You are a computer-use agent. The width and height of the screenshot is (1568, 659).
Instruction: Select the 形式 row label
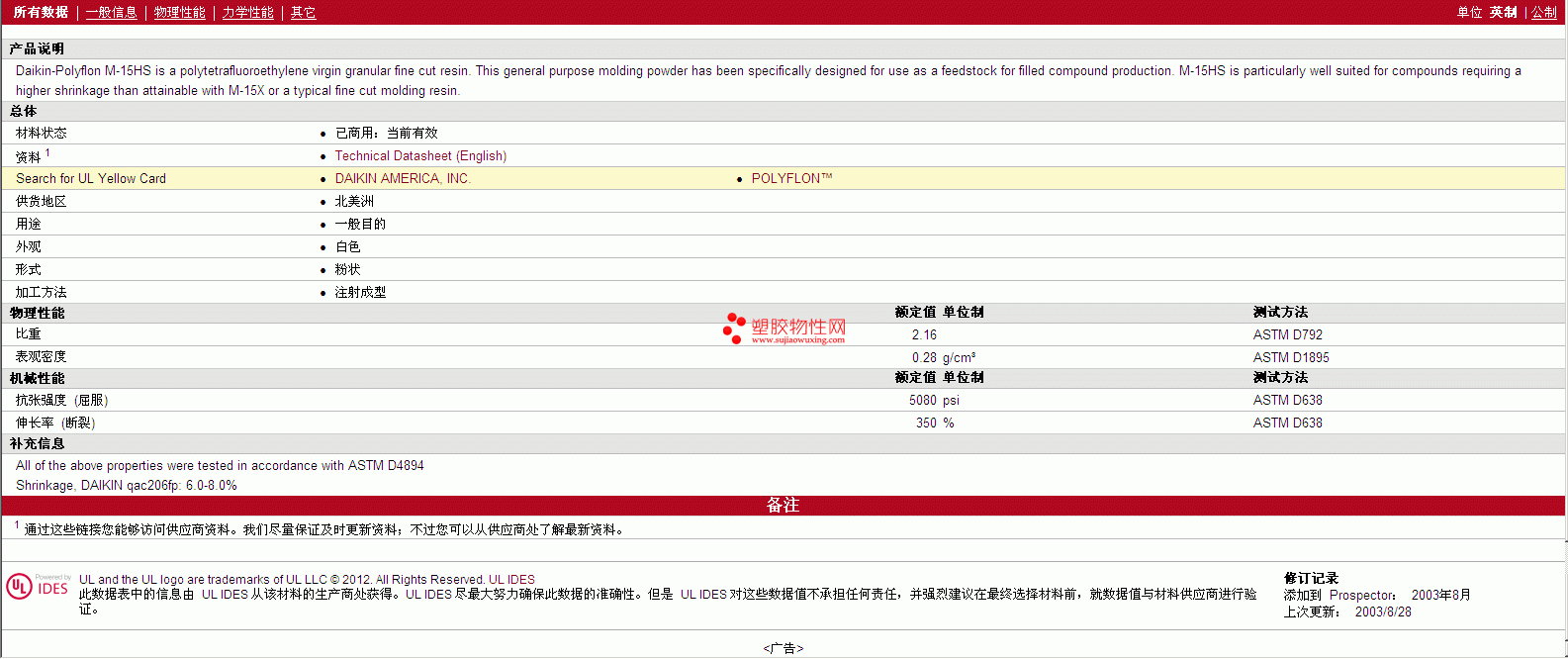[x=29, y=269]
